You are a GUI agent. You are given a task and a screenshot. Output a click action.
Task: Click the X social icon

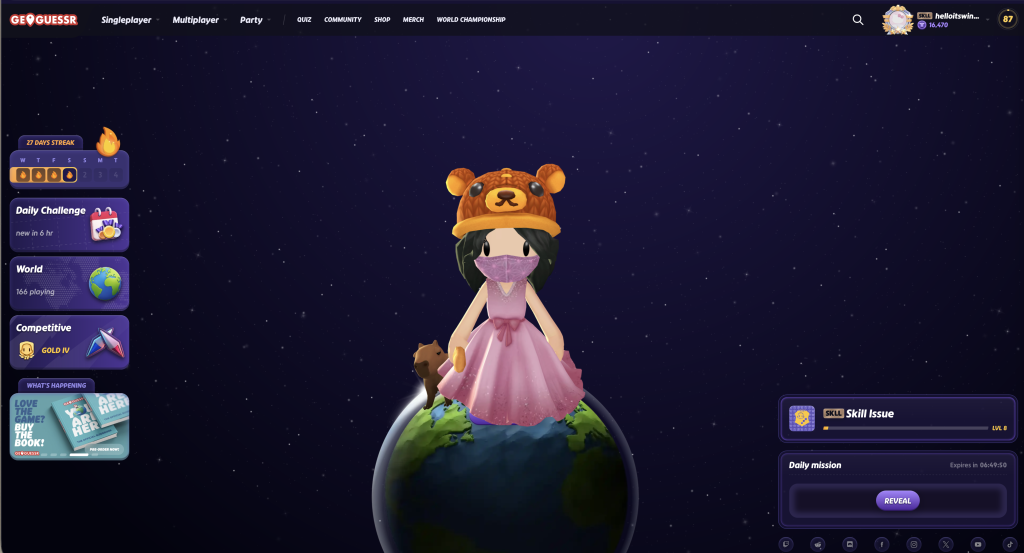tap(946, 544)
